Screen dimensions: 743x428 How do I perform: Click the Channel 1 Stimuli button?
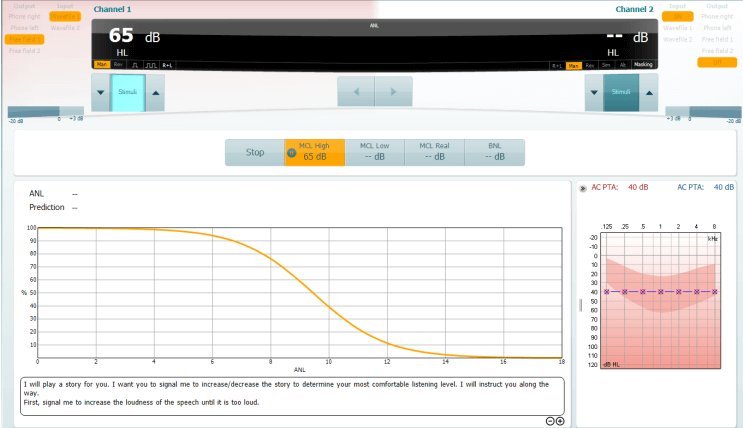point(127,93)
